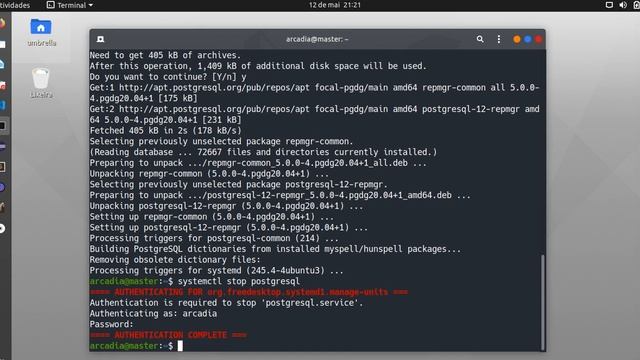
Task: Click the terminal title 'arcadia@master: ~'
Action: pos(317,39)
